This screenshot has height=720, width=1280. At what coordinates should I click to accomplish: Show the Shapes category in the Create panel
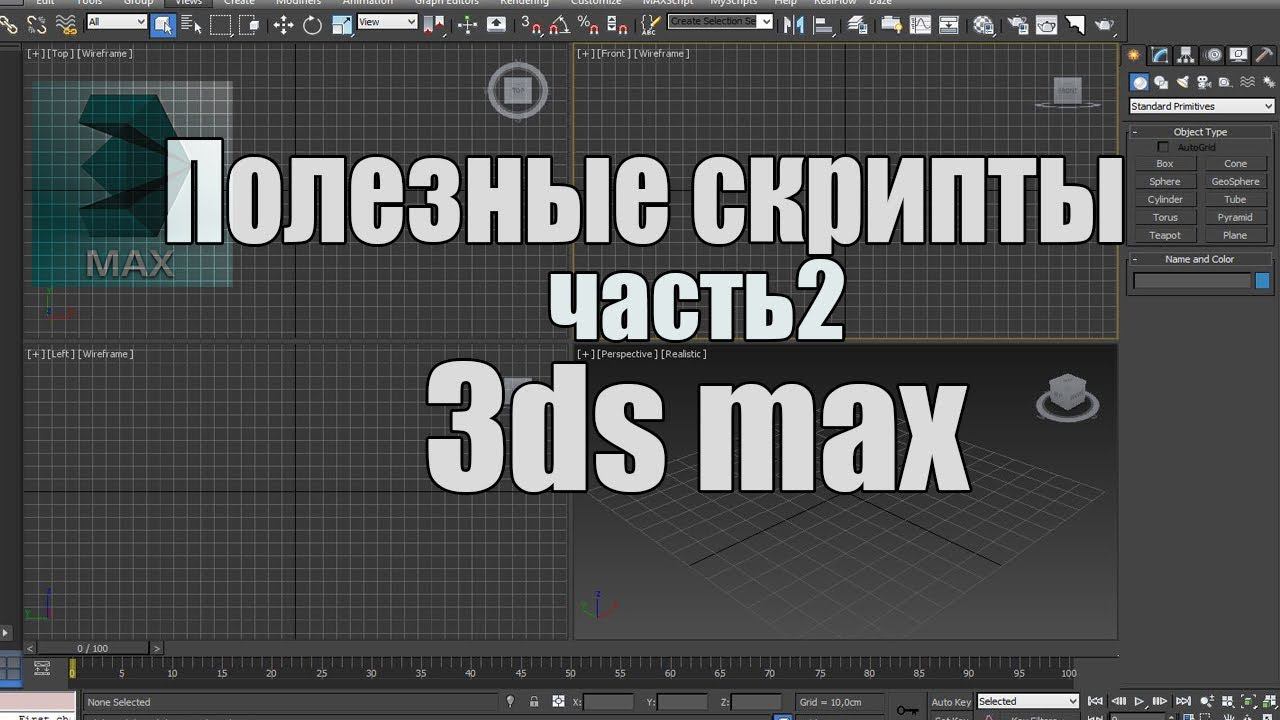[x=1161, y=82]
